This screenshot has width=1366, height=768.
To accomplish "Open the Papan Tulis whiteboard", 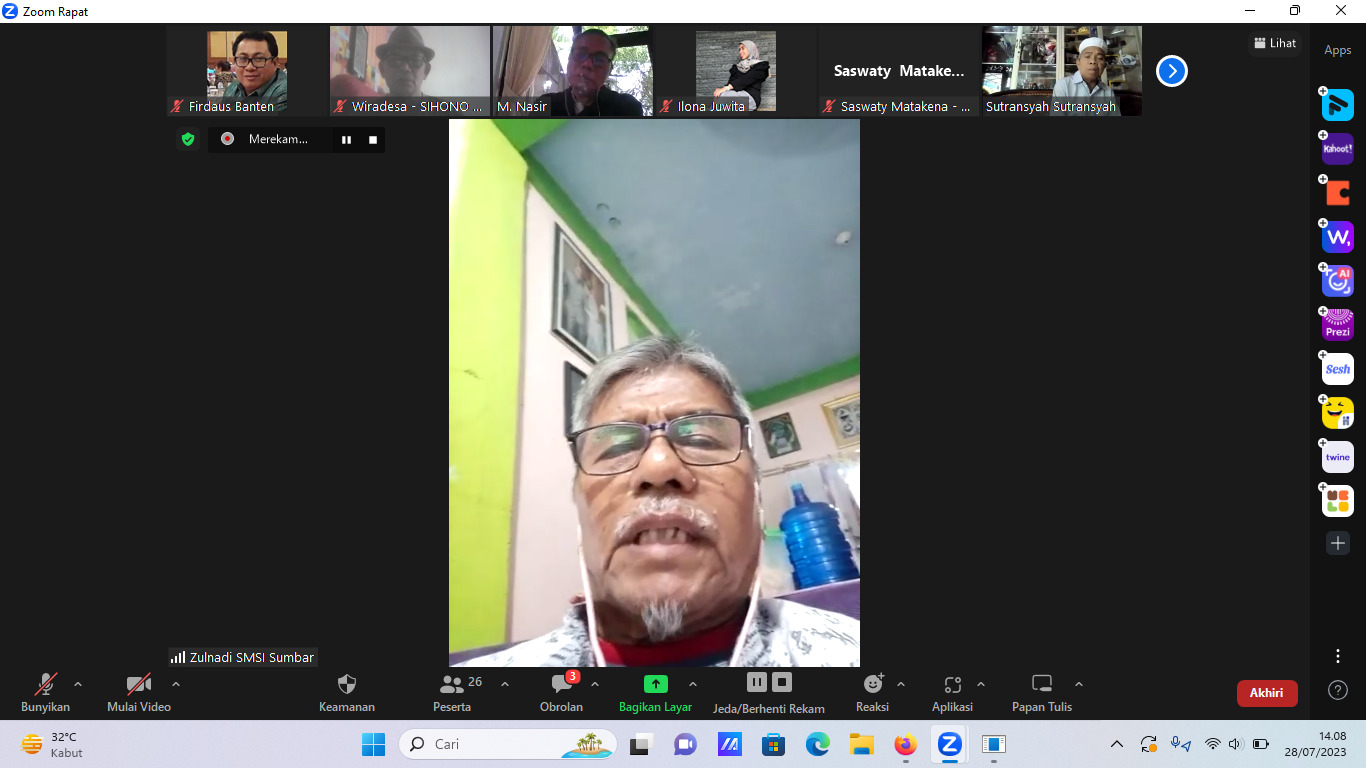I will 1041,693.
